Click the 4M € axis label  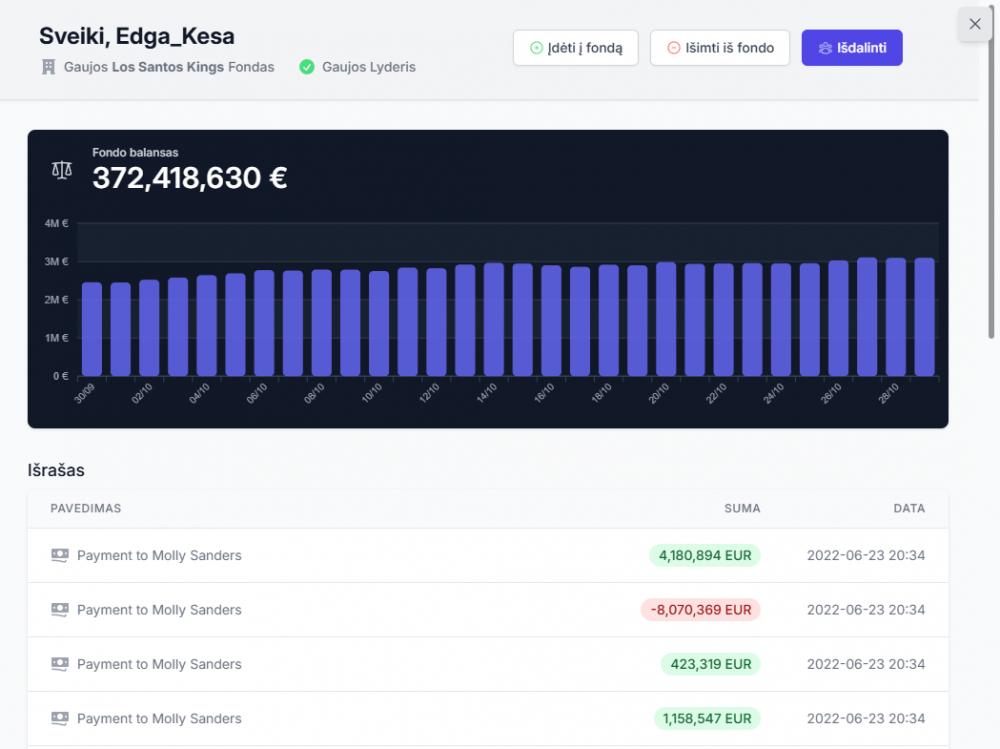click(x=56, y=223)
